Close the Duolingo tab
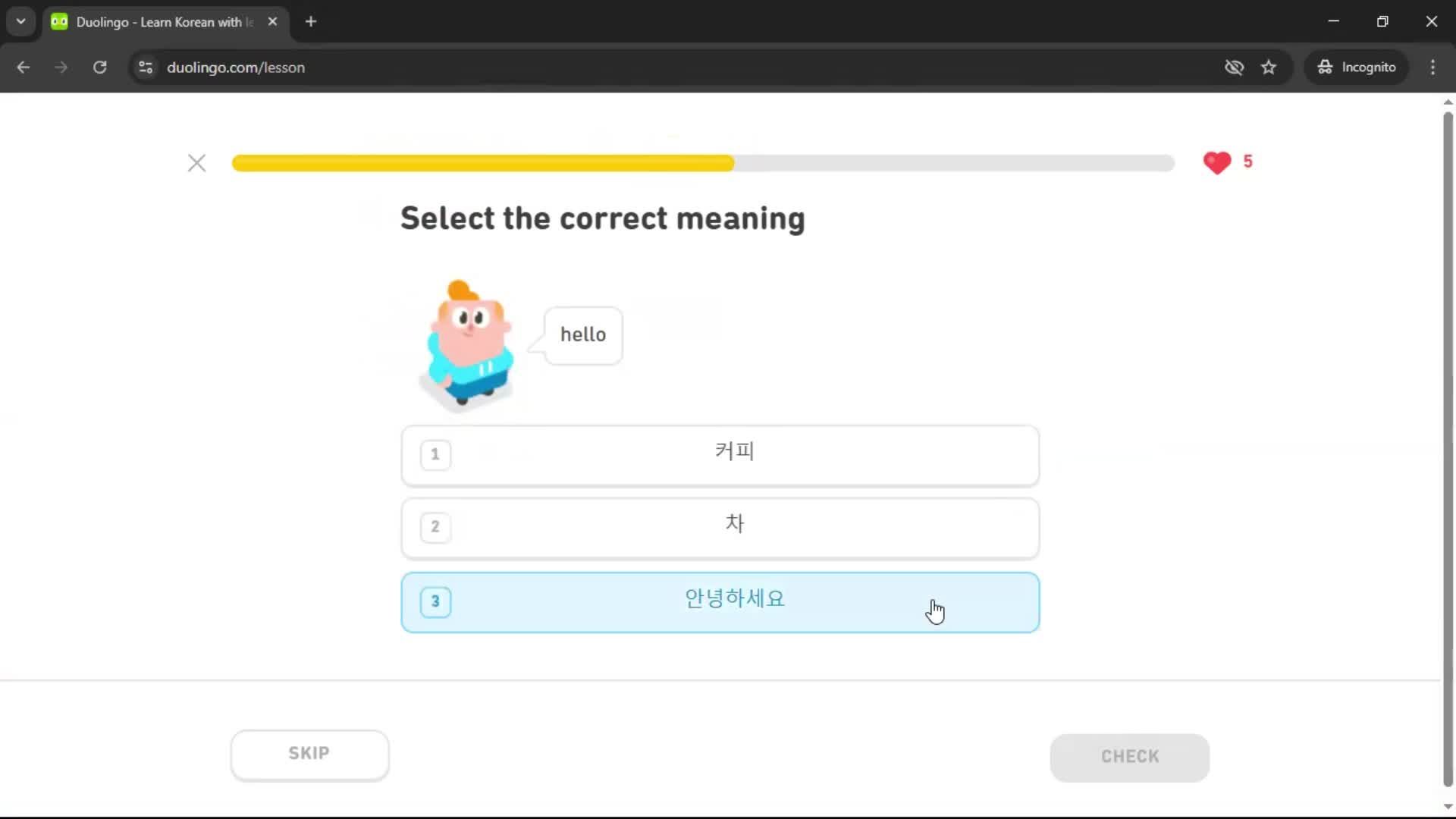Viewport: 1456px width, 819px height. 272,21
